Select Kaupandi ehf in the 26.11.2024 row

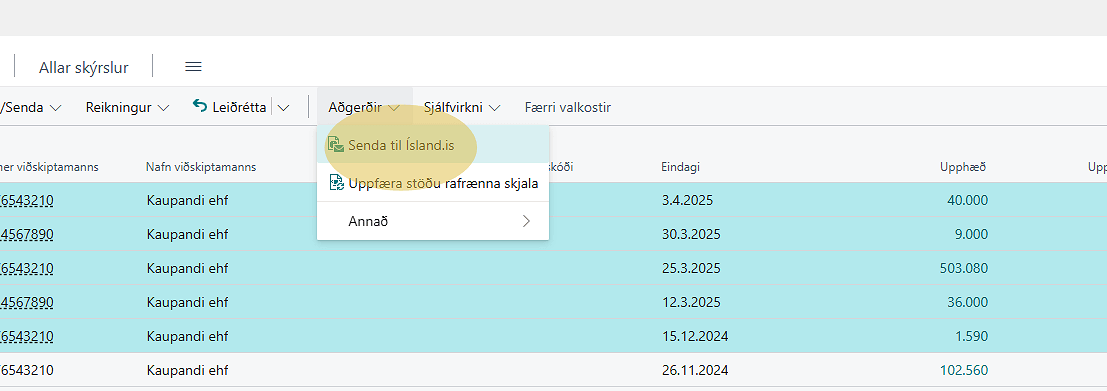(x=188, y=370)
